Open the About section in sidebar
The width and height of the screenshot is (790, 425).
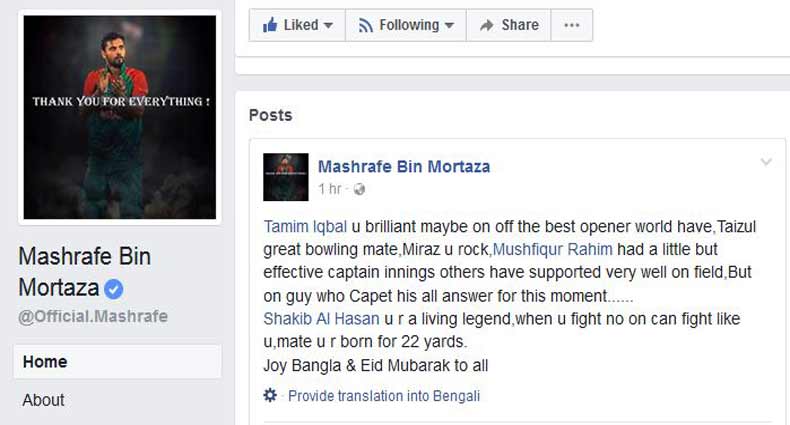(43, 400)
